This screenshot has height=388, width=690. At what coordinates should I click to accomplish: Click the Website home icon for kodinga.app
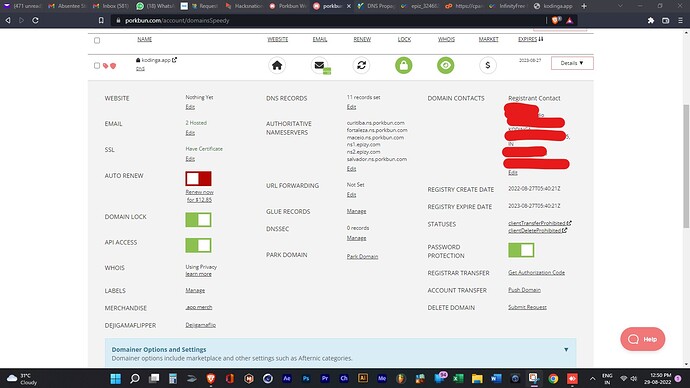coord(277,66)
